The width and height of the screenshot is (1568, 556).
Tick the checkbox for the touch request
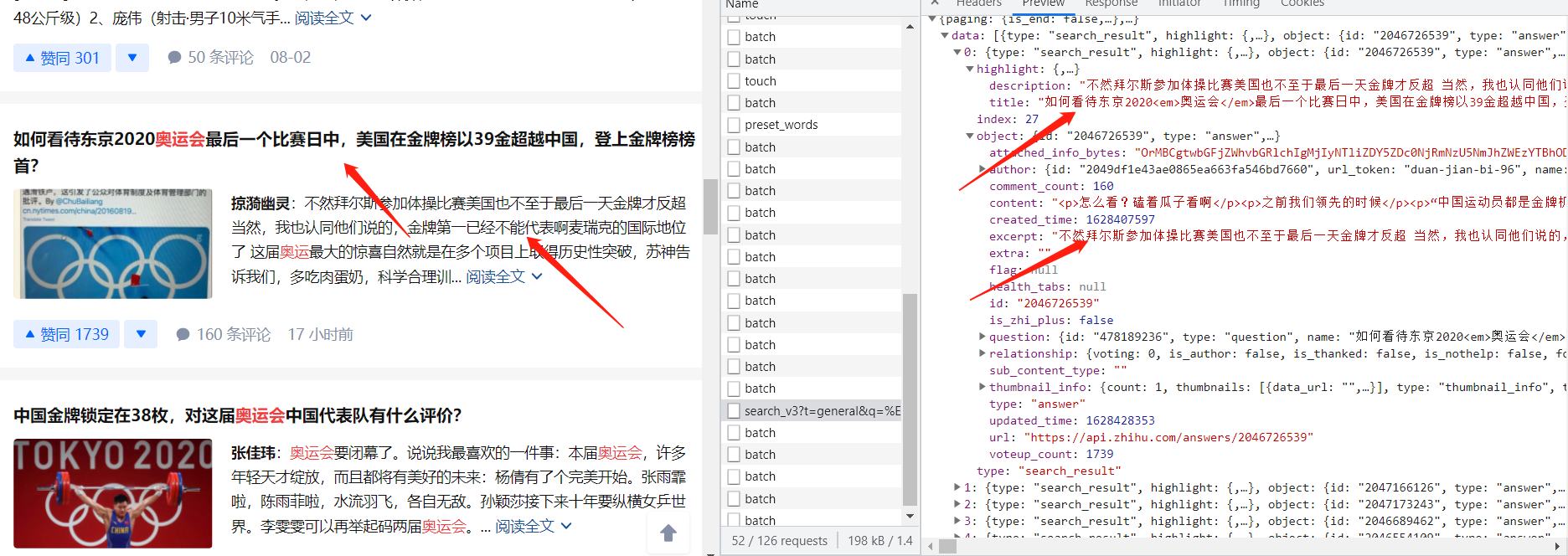pyautogui.click(x=734, y=81)
